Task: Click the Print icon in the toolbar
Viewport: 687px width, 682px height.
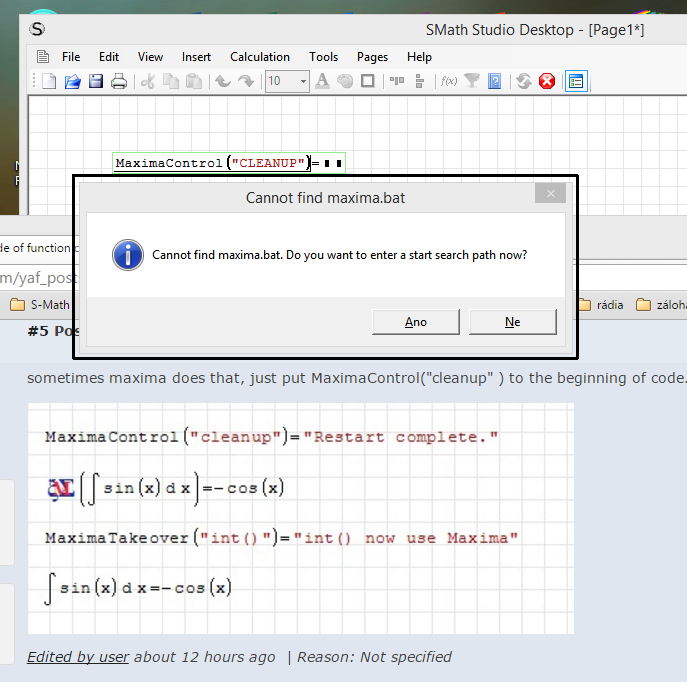Action: (x=119, y=82)
